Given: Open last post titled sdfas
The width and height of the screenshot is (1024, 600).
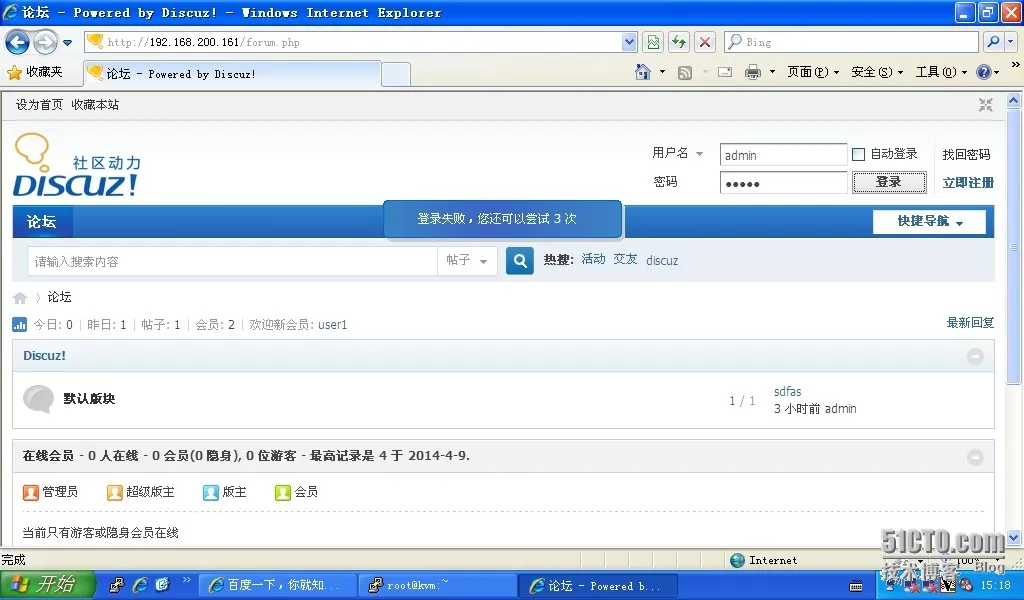Looking at the screenshot, I should pos(788,391).
